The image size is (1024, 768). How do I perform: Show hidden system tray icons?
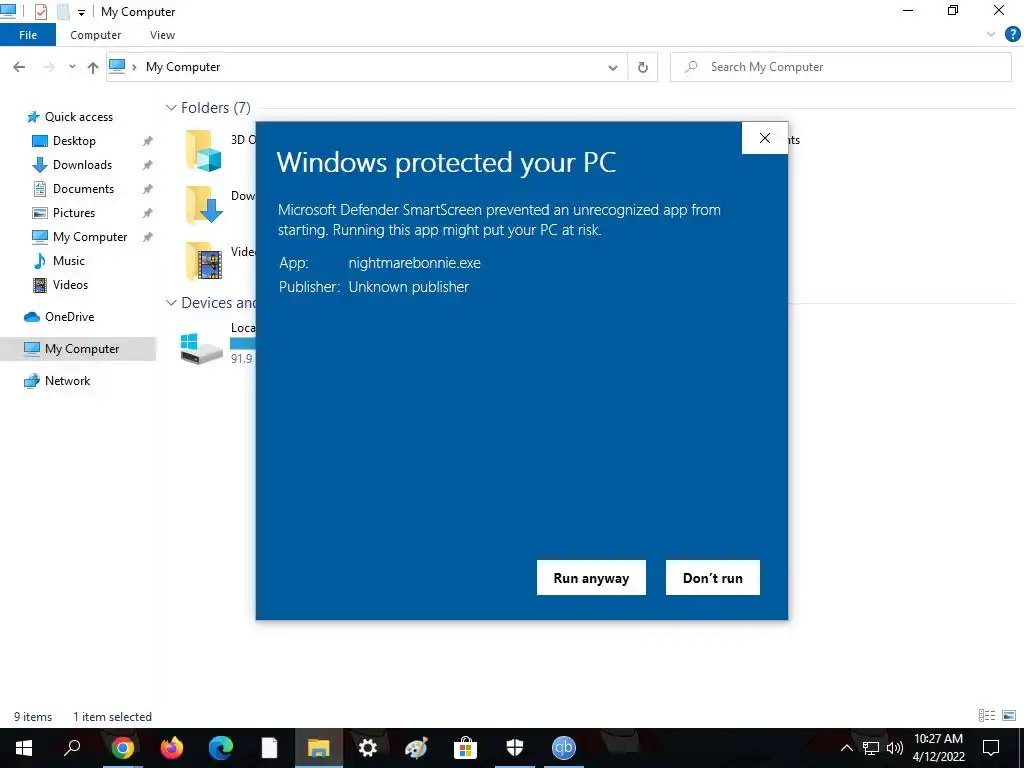coord(846,748)
